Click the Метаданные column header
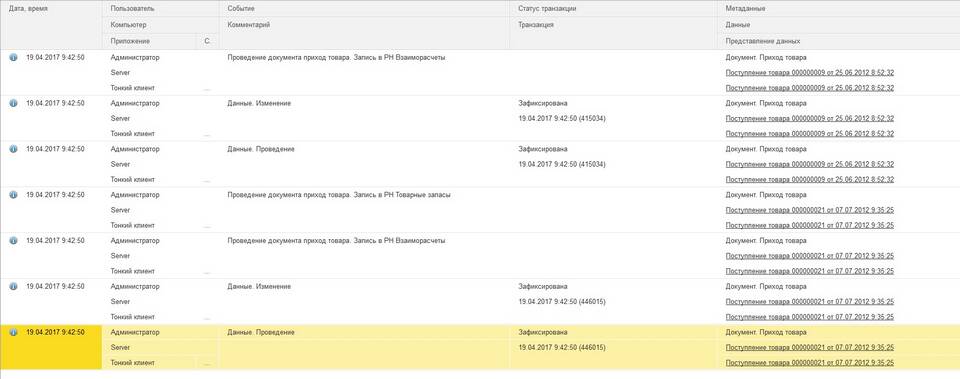The image size is (960, 379). [839, 9]
